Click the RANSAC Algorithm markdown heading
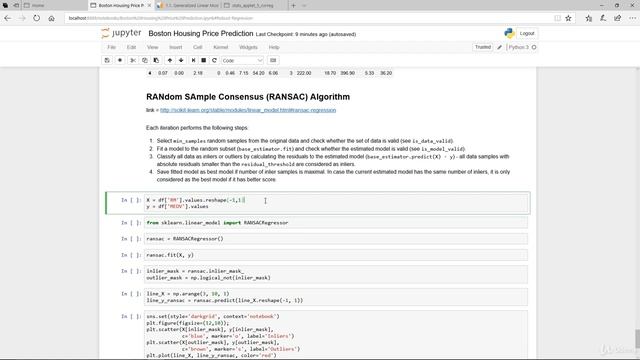 [x=248, y=97]
